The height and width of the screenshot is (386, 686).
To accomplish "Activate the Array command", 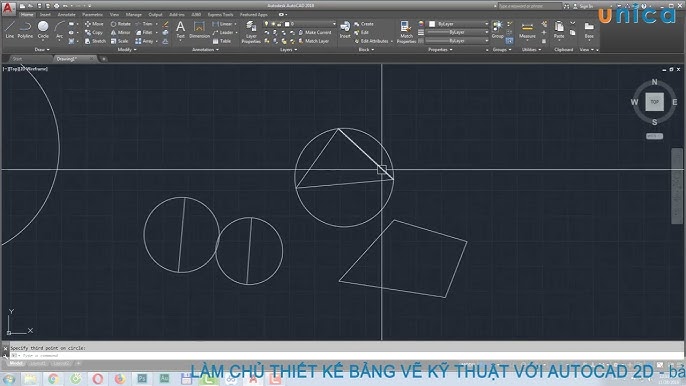I will point(144,41).
